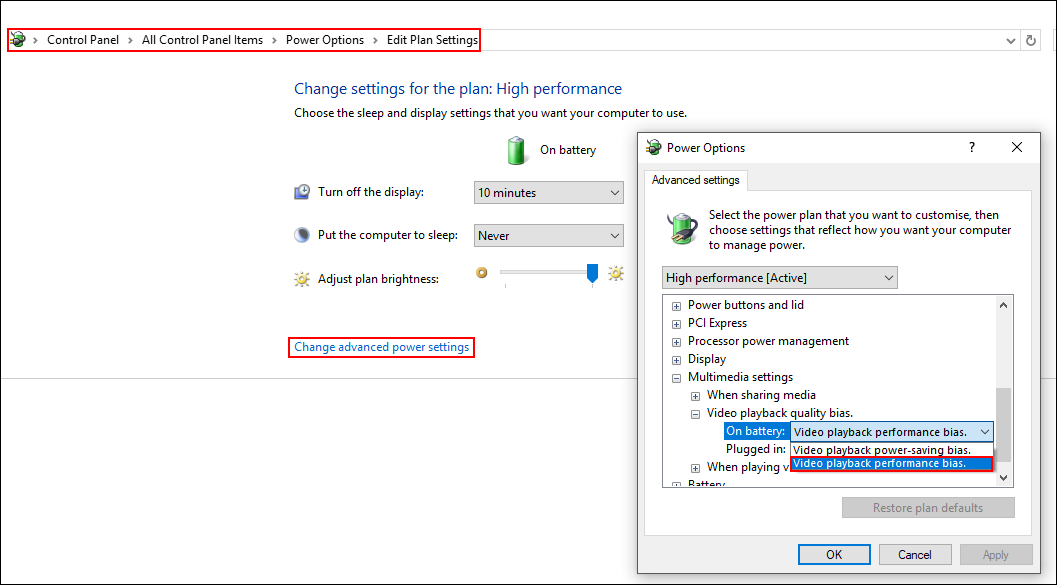Open Change advanced power settings link

coord(382,347)
